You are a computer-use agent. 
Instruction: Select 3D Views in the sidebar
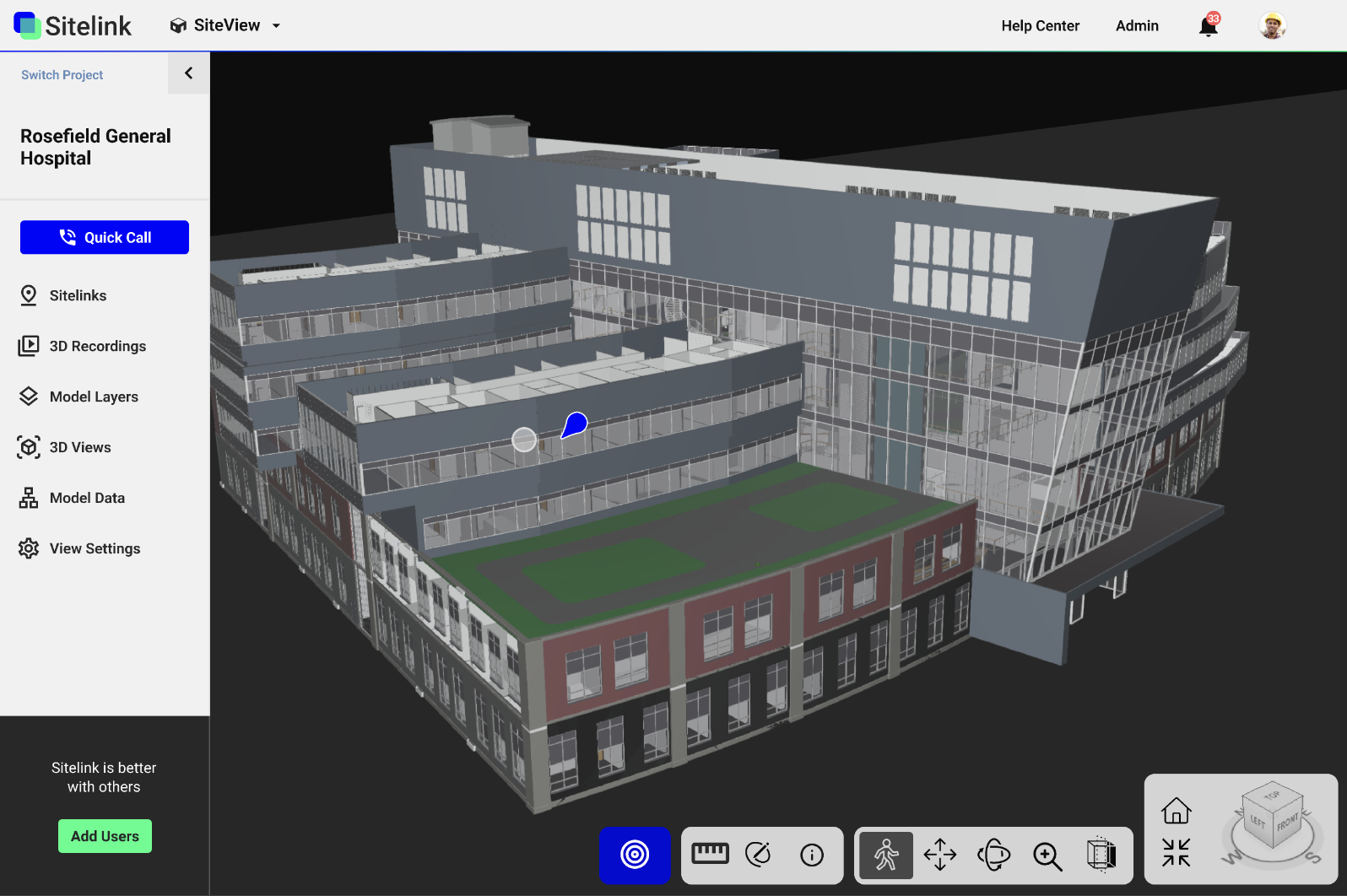coord(64,447)
